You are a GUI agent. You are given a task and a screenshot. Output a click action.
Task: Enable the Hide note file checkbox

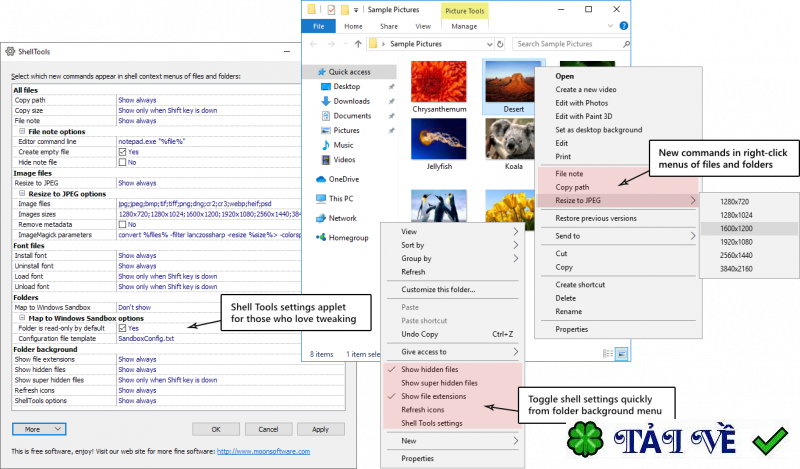(x=123, y=161)
